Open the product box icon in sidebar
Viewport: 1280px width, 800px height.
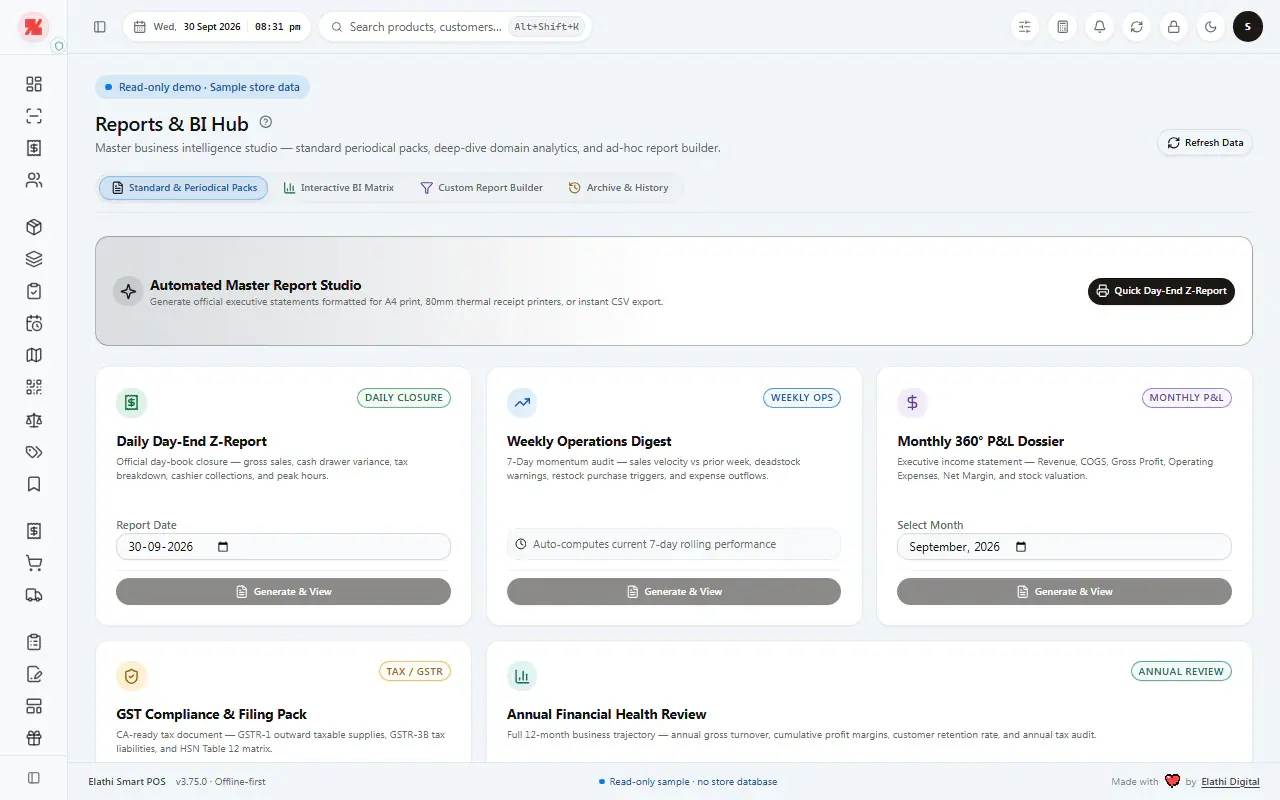click(x=34, y=227)
